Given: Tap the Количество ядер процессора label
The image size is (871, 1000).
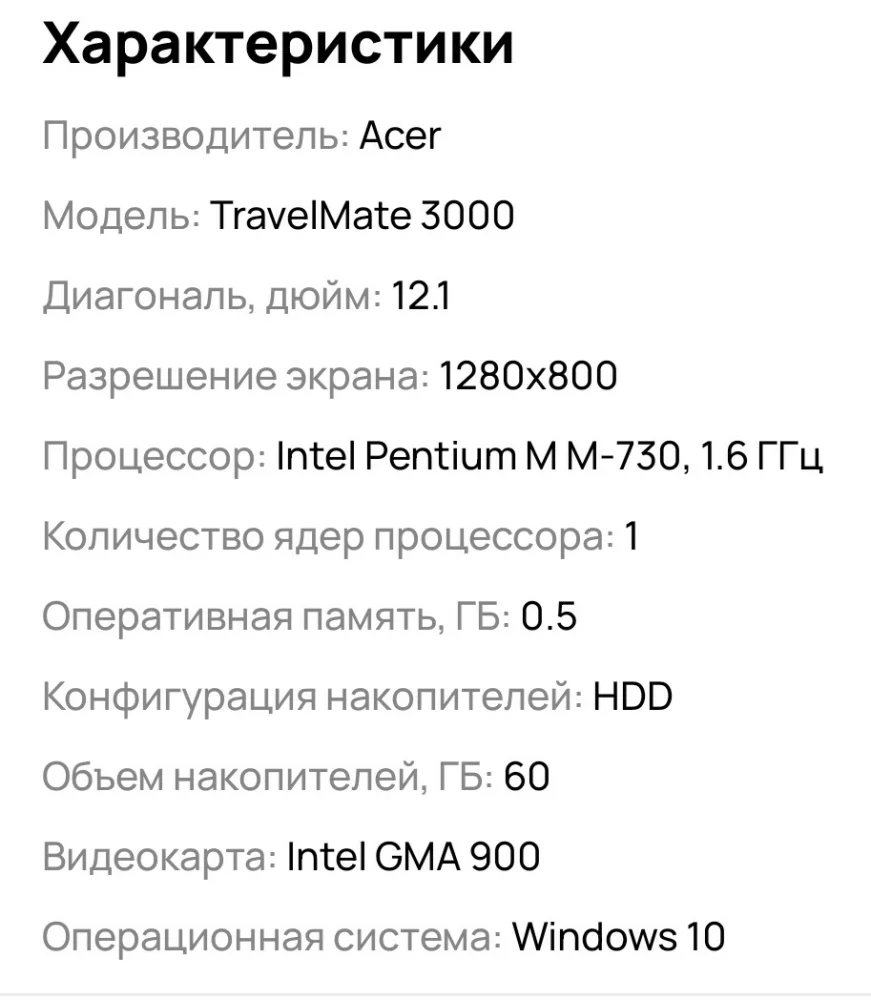Looking at the screenshot, I should [327, 537].
